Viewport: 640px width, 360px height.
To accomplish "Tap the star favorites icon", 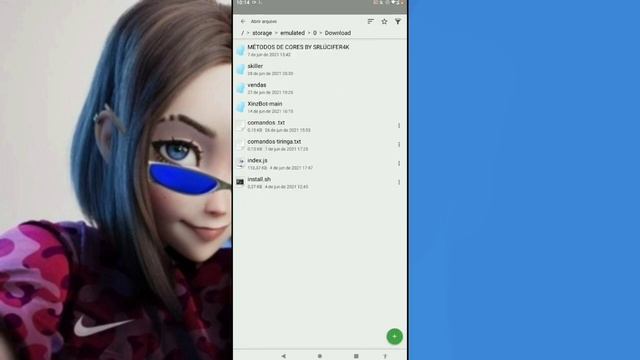I will point(384,21).
